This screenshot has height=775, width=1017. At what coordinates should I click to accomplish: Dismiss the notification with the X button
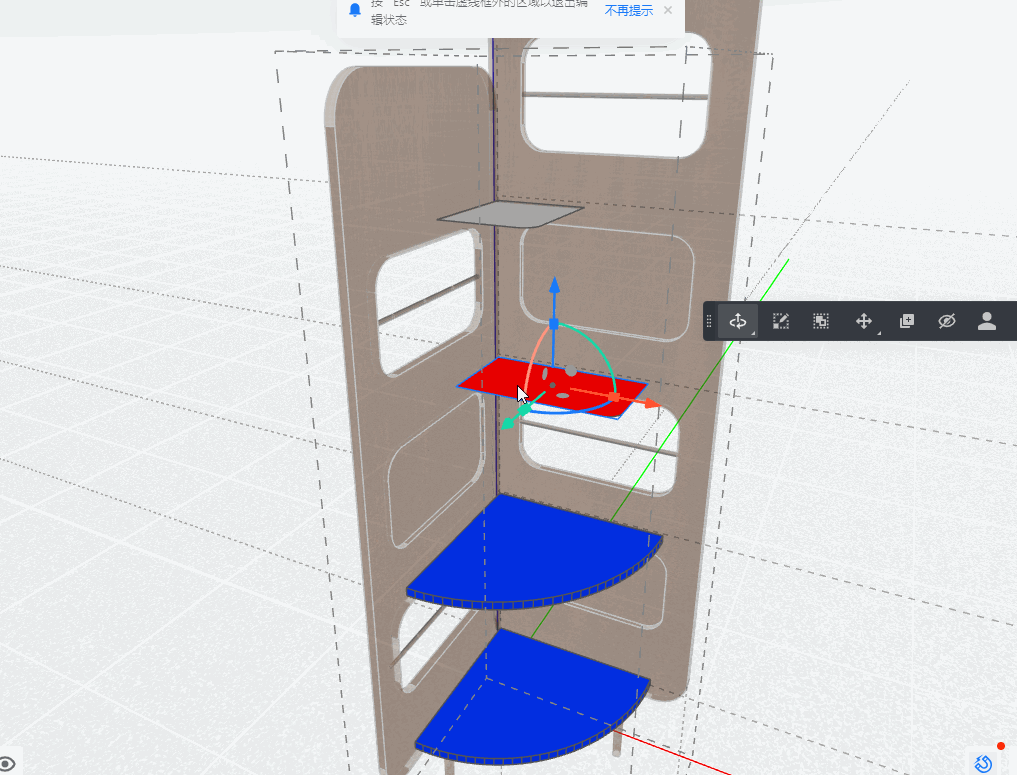pyautogui.click(x=668, y=10)
